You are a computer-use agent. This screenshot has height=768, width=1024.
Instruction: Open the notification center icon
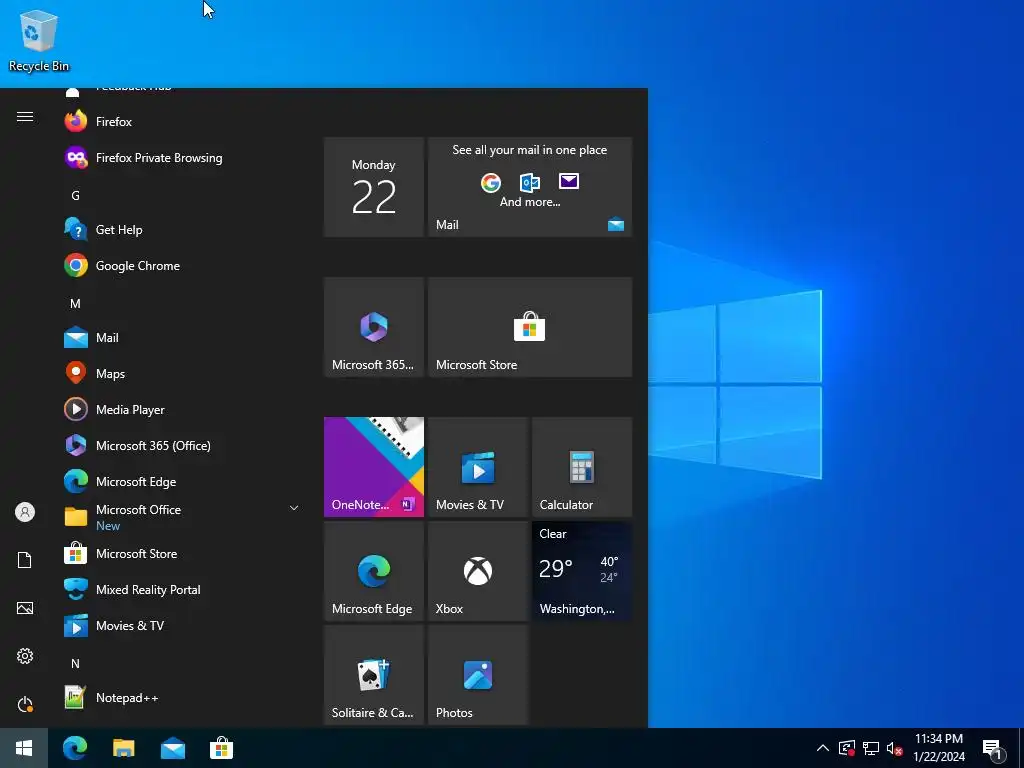(993, 748)
